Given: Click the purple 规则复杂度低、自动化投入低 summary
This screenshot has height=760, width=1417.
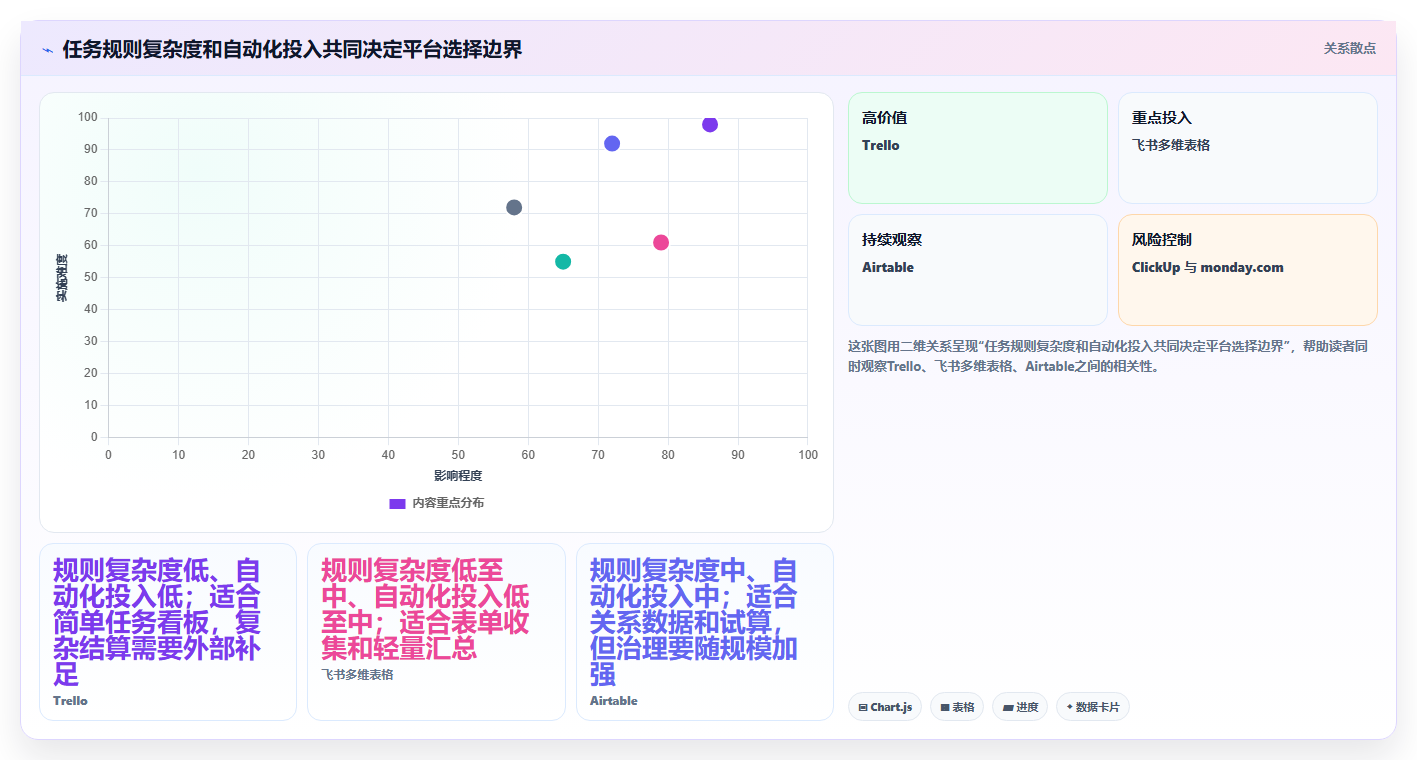Looking at the screenshot, I should pos(157,622).
